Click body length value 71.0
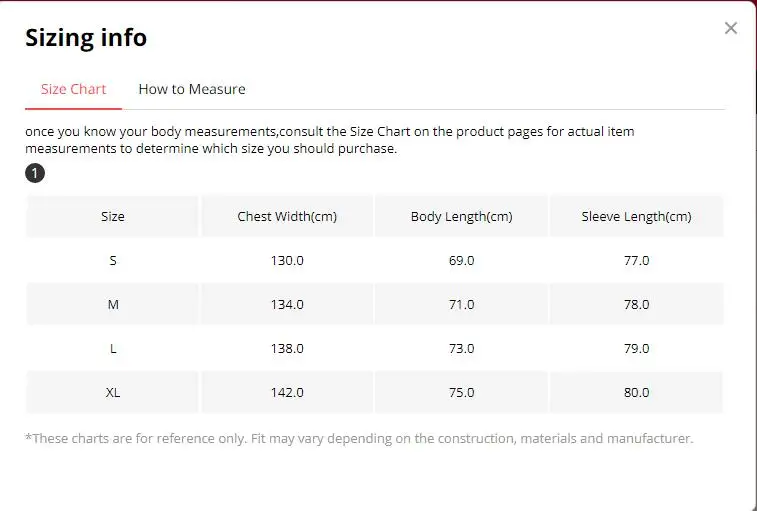The width and height of the screenshot is (757, 511). (x=462, y=305)
